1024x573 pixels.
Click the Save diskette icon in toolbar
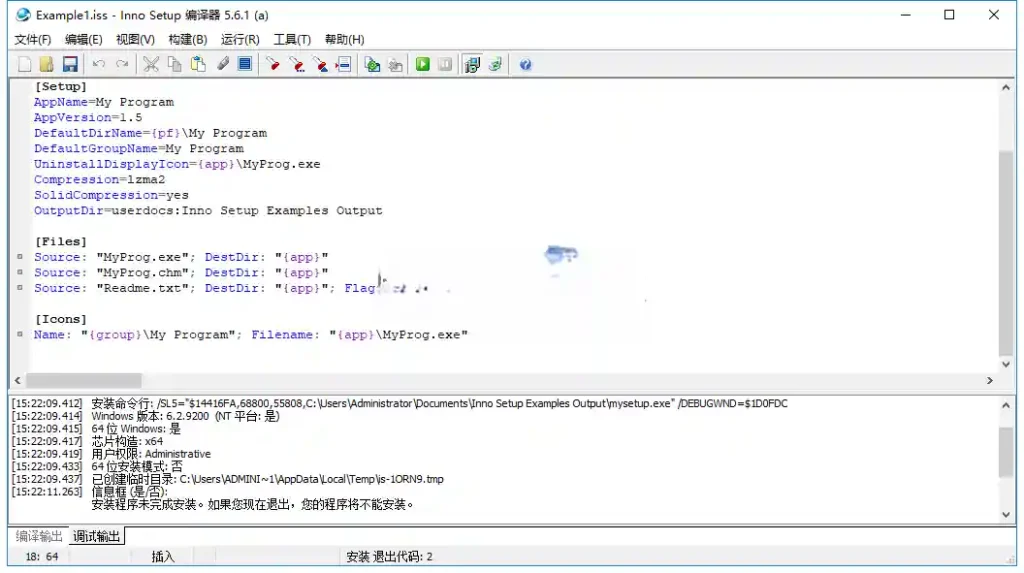pyautogui.click(x=70, y=64)
